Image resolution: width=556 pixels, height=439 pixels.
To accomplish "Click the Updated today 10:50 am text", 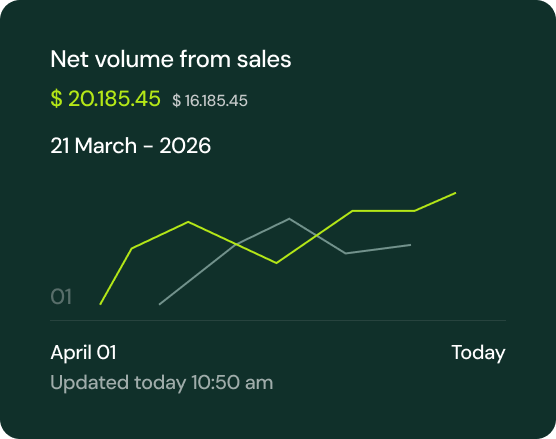I will point(162,383).
